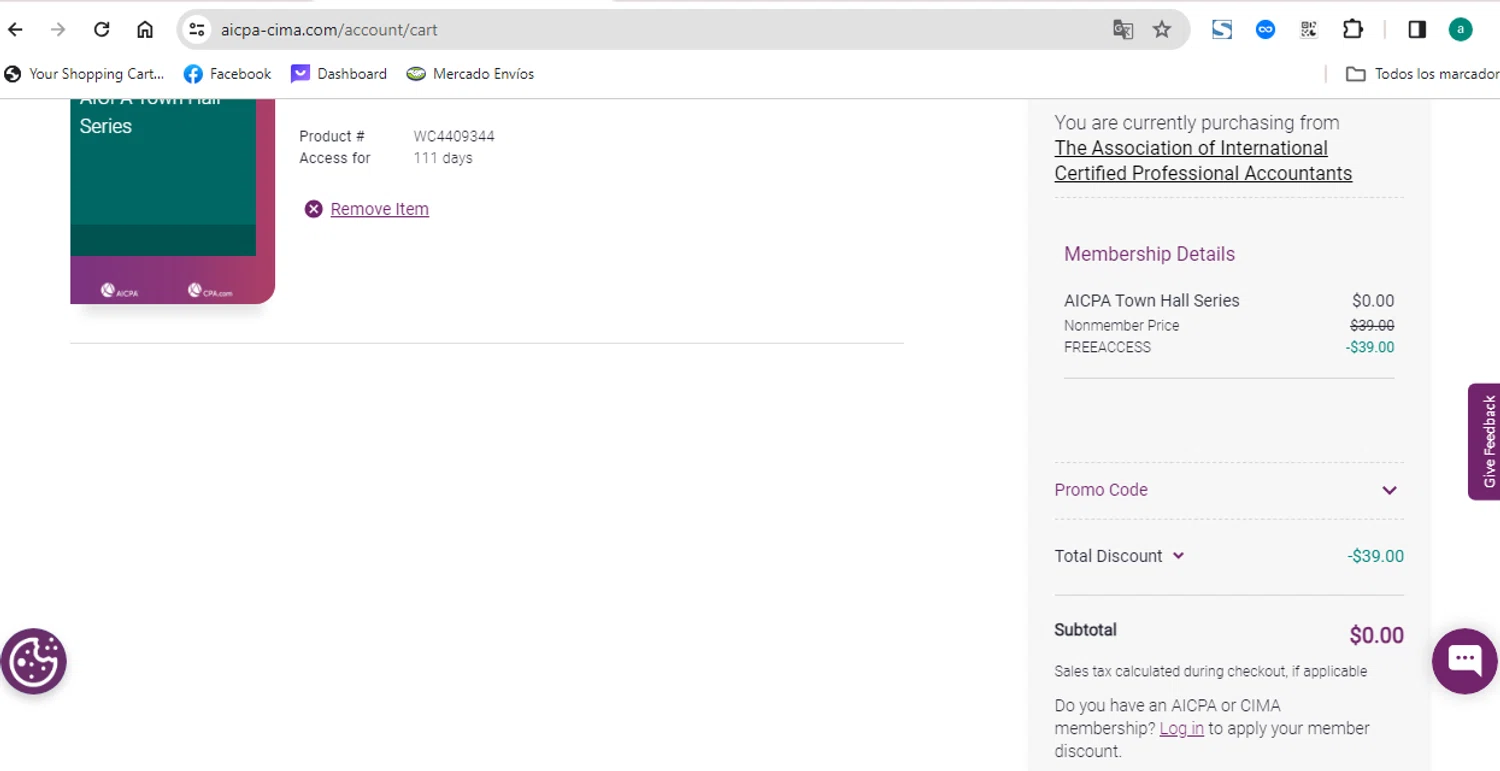Open the live chat bubble
Image resolution: width=1500 pixels, height=771 pixels.
point(1464,660)
